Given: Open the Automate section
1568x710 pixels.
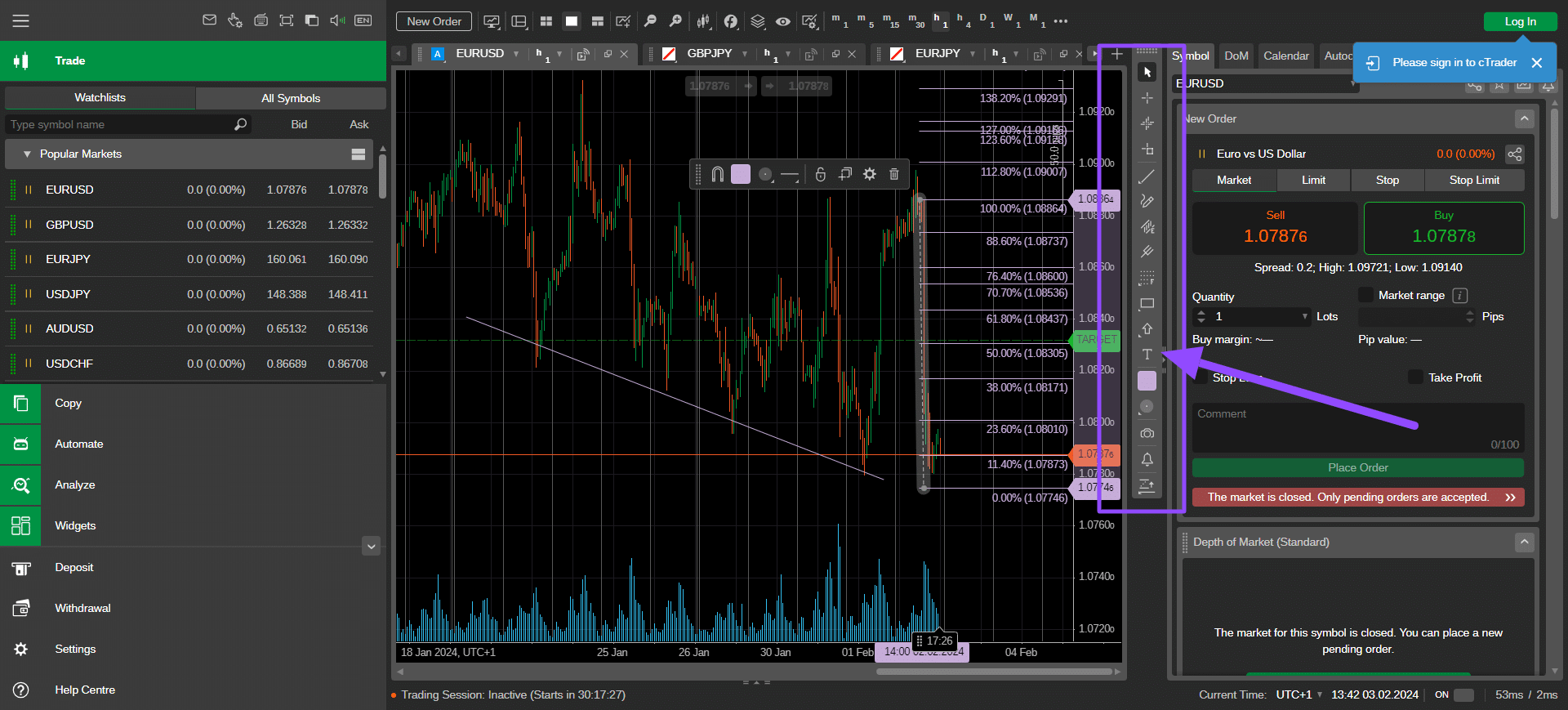Looking at the screenshot, I should (193, 444).
